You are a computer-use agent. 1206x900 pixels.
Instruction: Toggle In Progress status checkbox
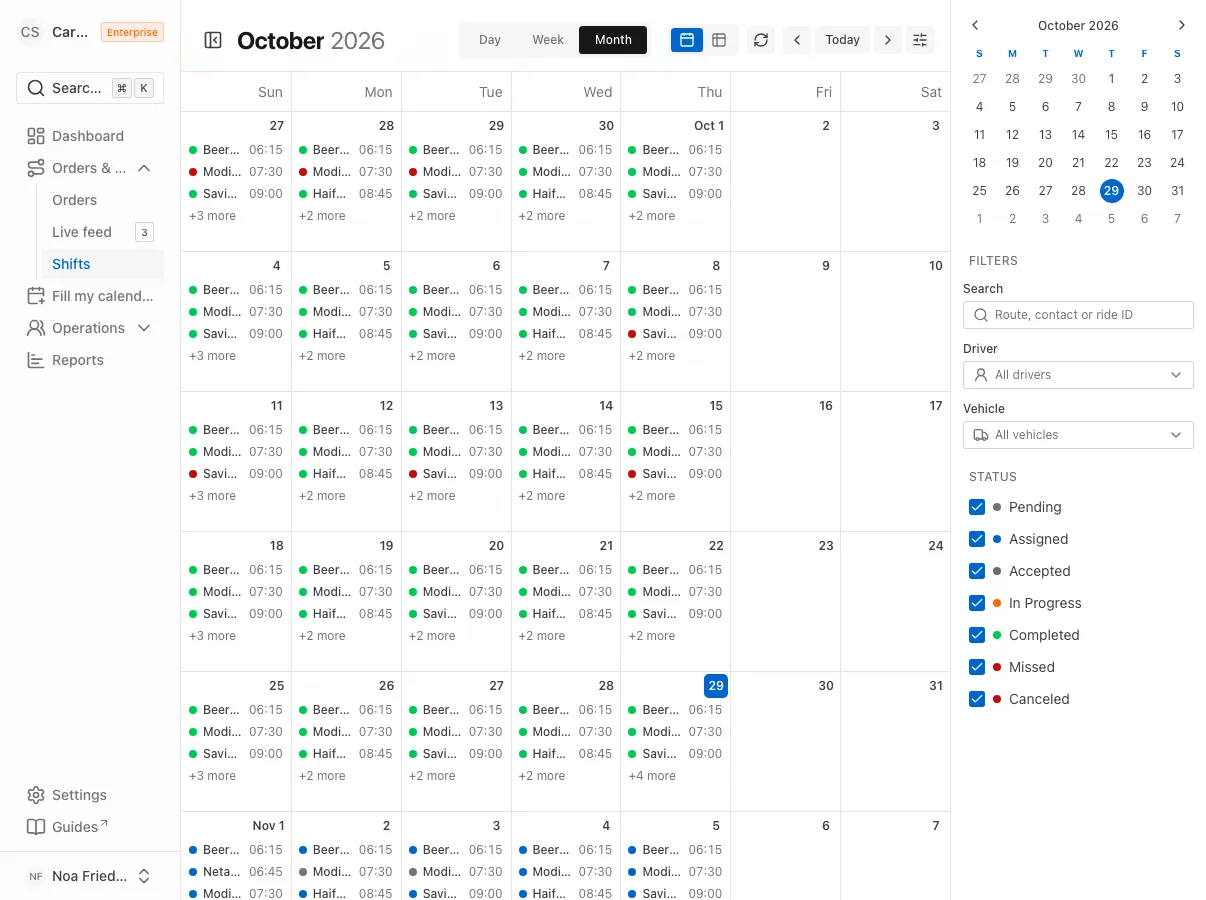click(977, 603)
